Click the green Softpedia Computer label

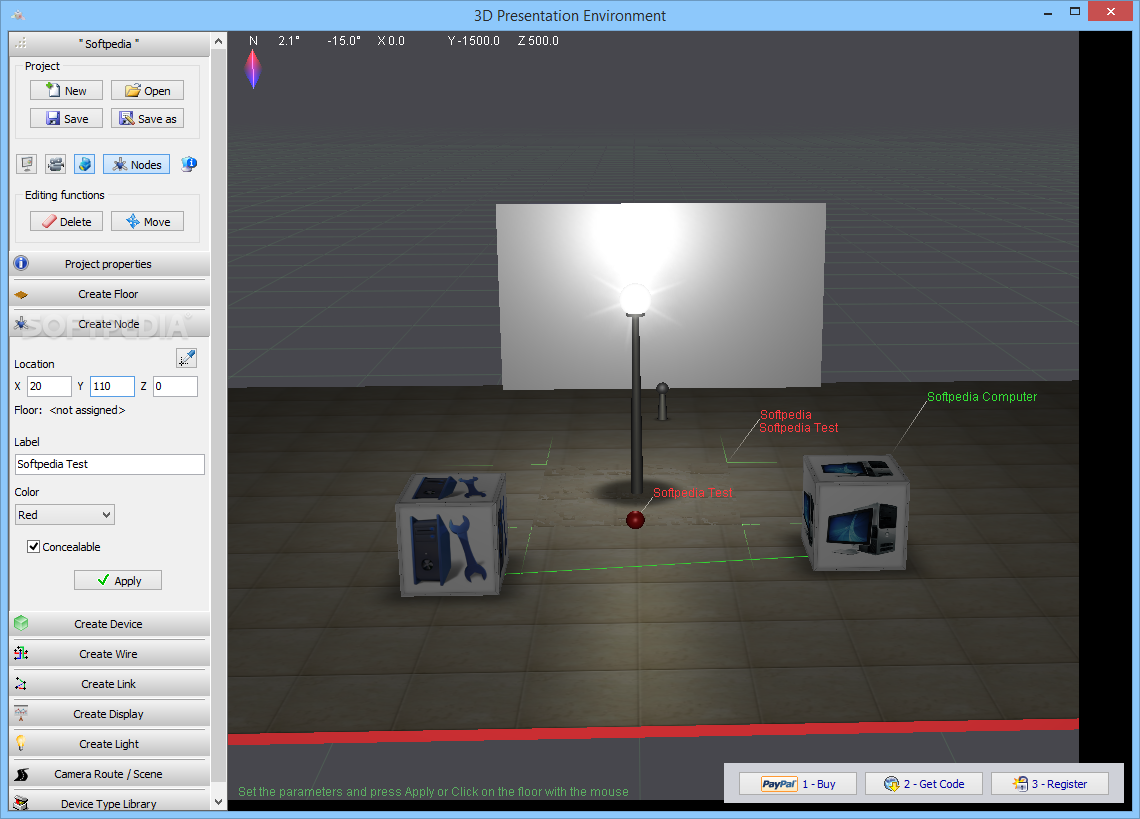[982, 396]
